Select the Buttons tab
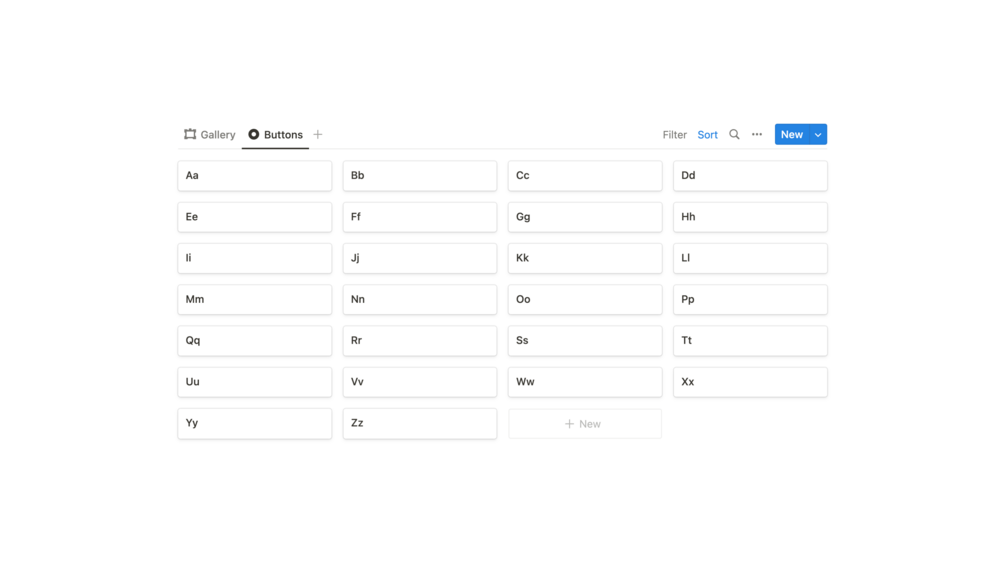Image resolution: width=1005 pixels, height=565 pixels. (x=283, y=134)
